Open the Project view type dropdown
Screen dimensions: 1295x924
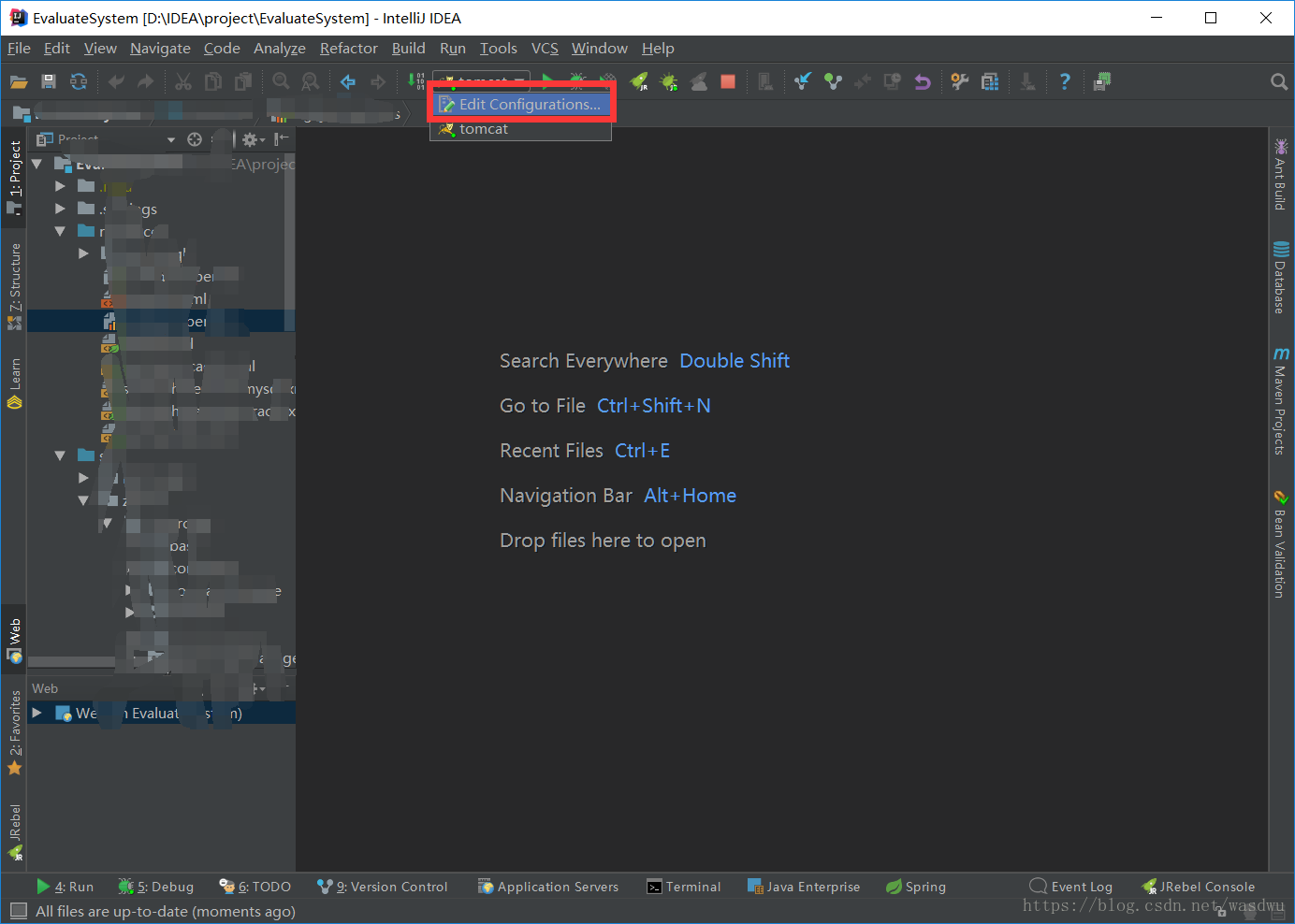[x=171, y=139]
